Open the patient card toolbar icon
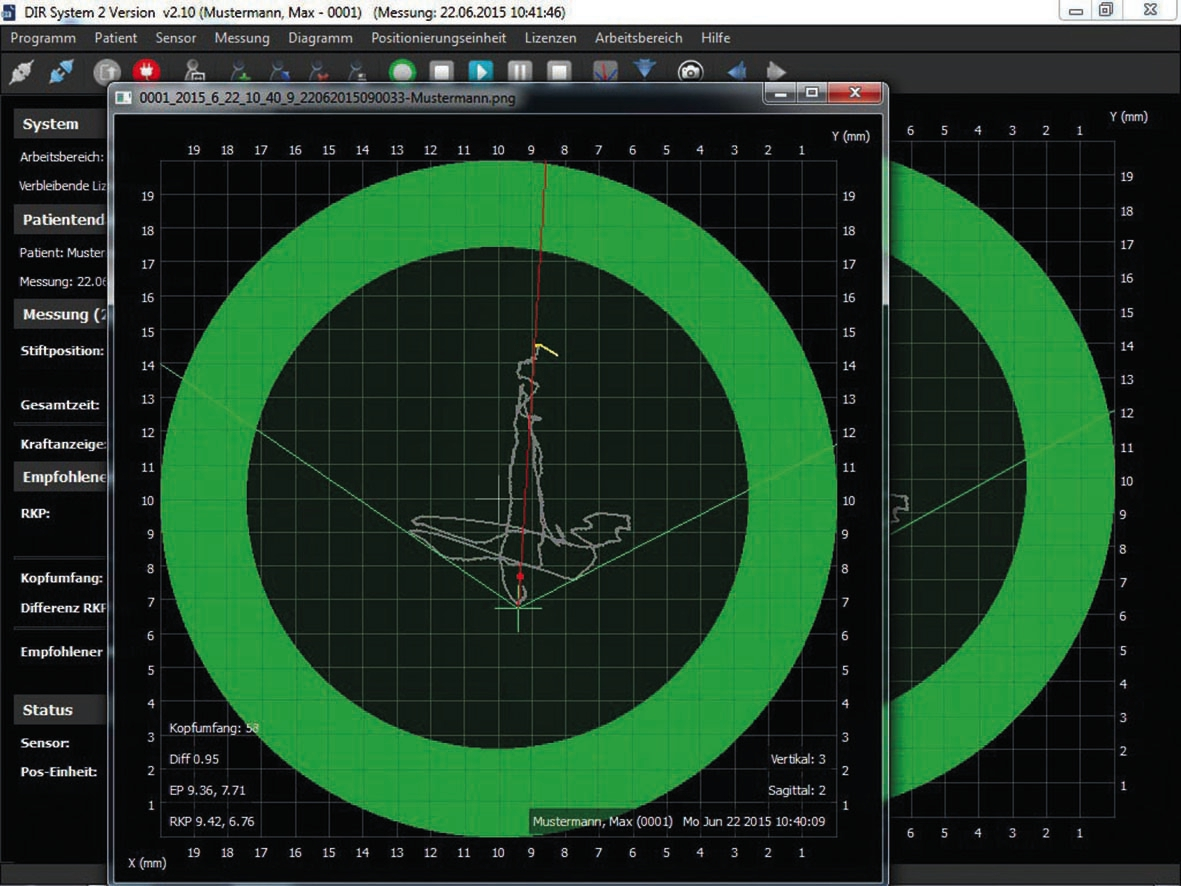This screenshot has width=1181, height=886. (194, 72)
